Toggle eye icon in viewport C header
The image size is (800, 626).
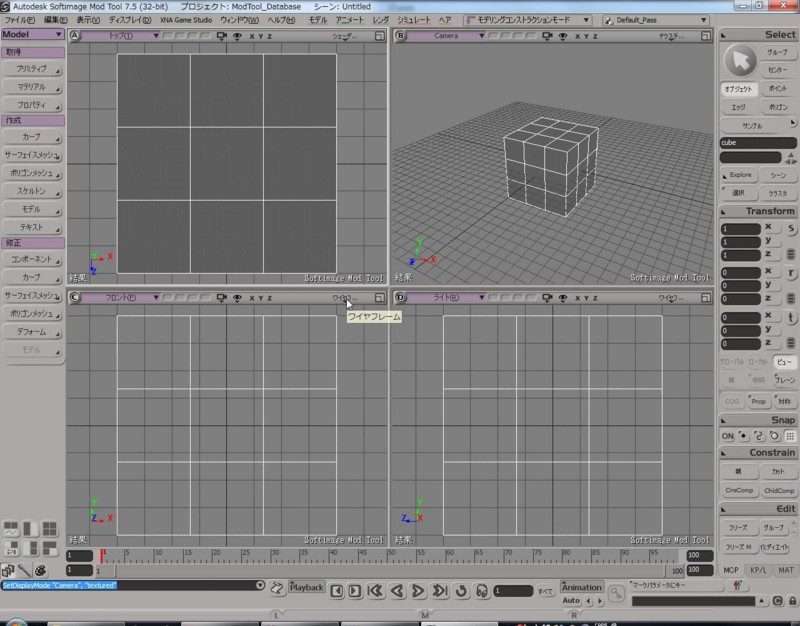(x=237, y=298)
